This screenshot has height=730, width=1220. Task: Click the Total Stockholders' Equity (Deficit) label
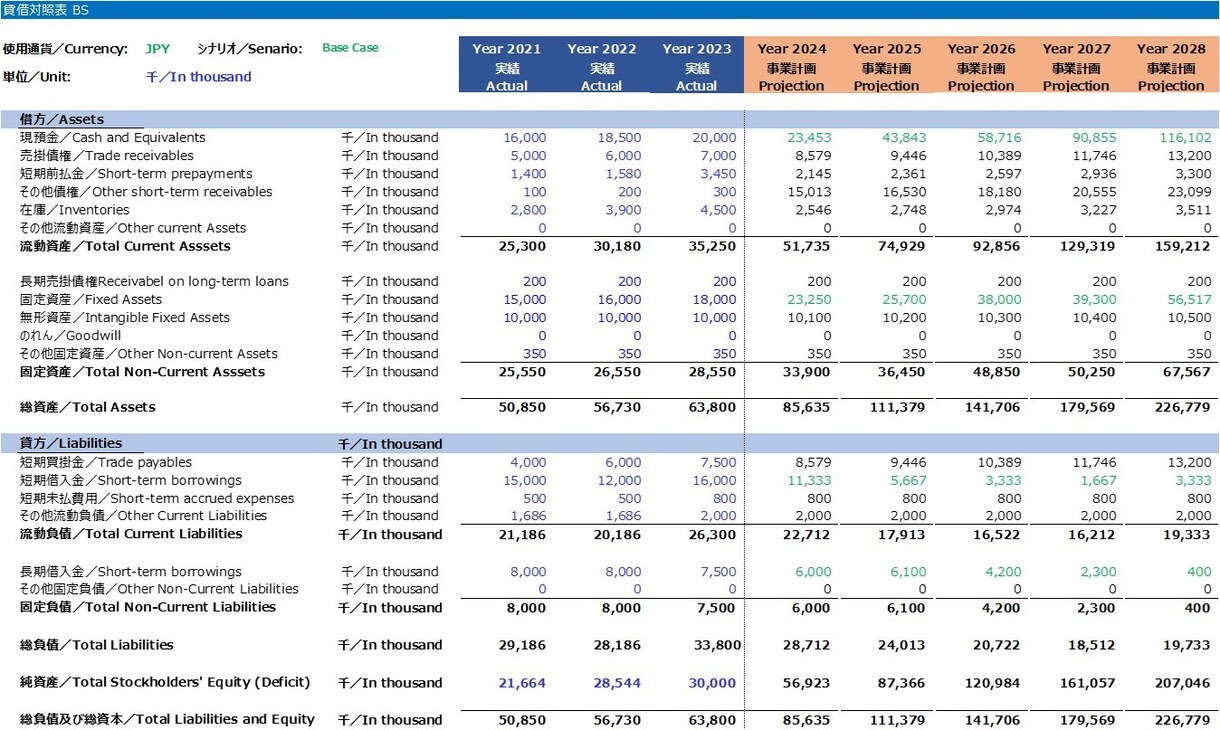pos(165,682)
